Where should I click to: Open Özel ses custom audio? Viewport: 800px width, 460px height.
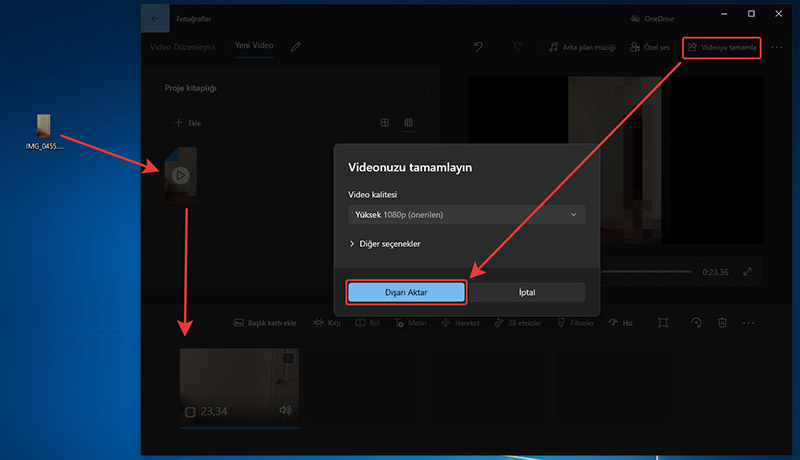(649, 47)
